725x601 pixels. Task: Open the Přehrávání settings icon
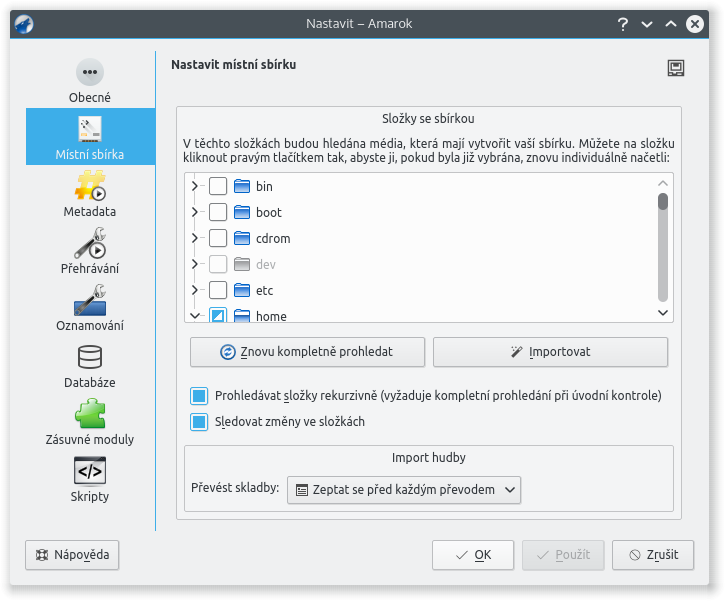click(90, 243)
